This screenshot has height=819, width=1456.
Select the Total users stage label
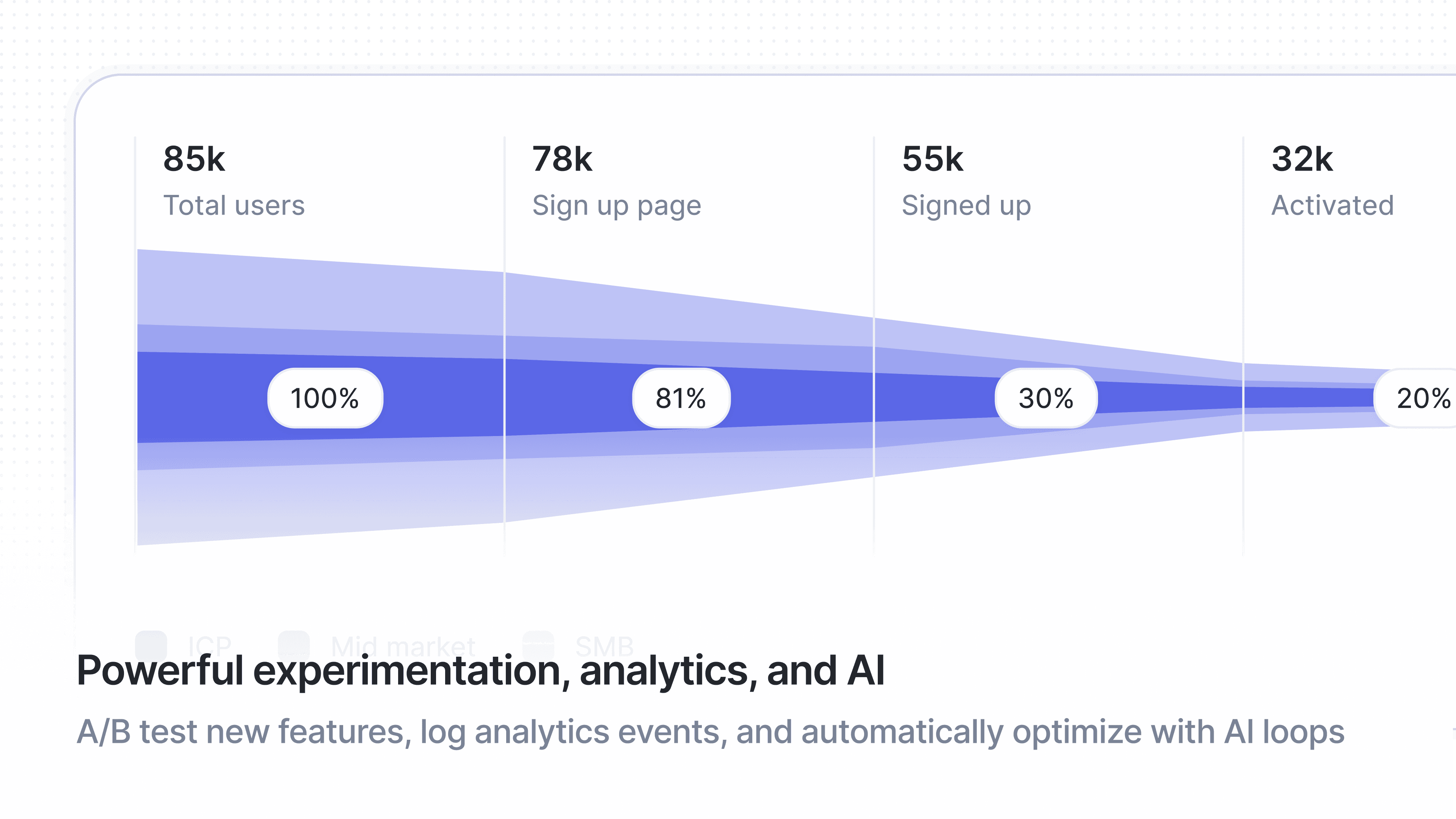(x=234, y=205)
